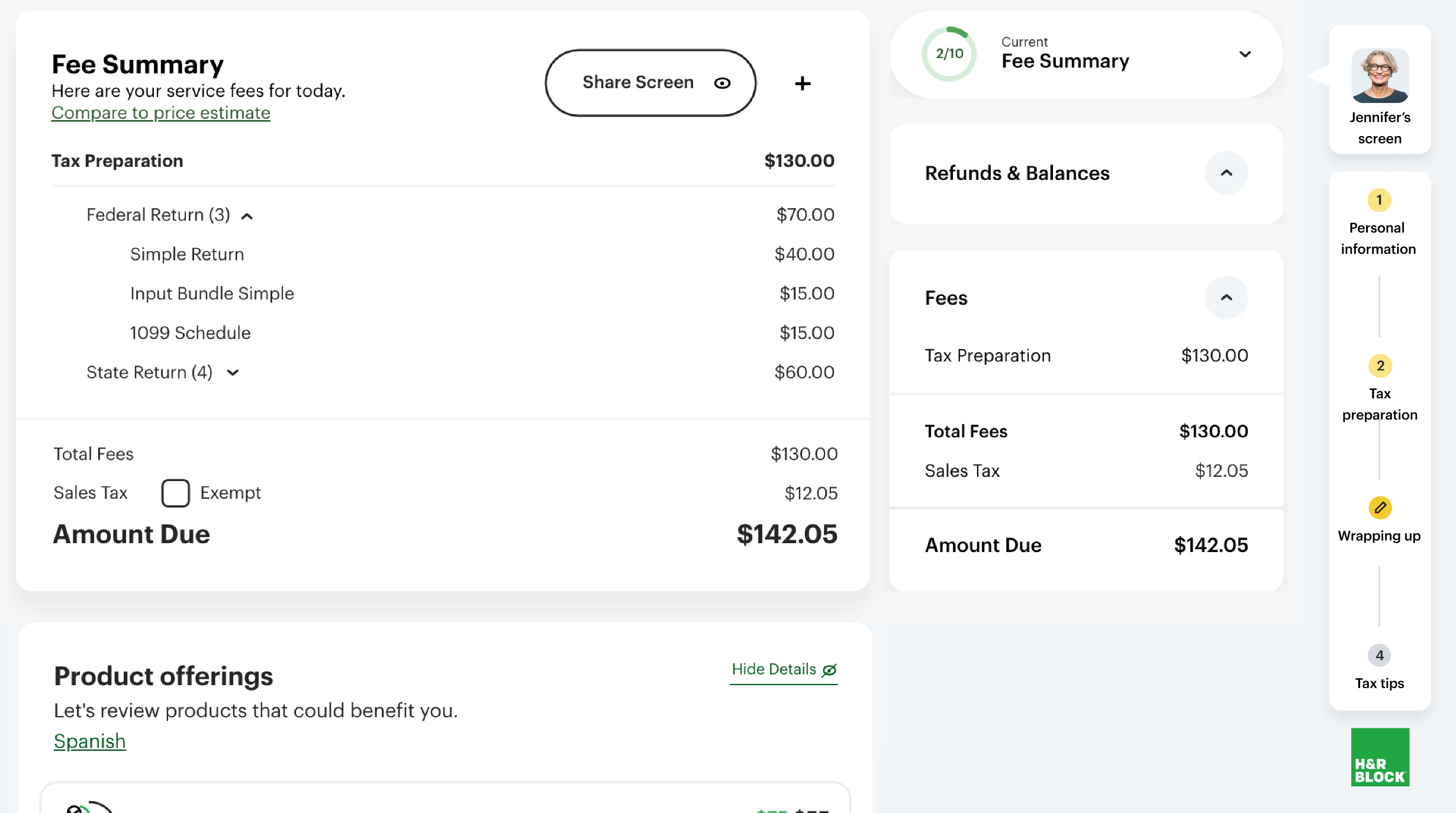
Task: Open the Compare to price estimate link
Action: [160, 112]
